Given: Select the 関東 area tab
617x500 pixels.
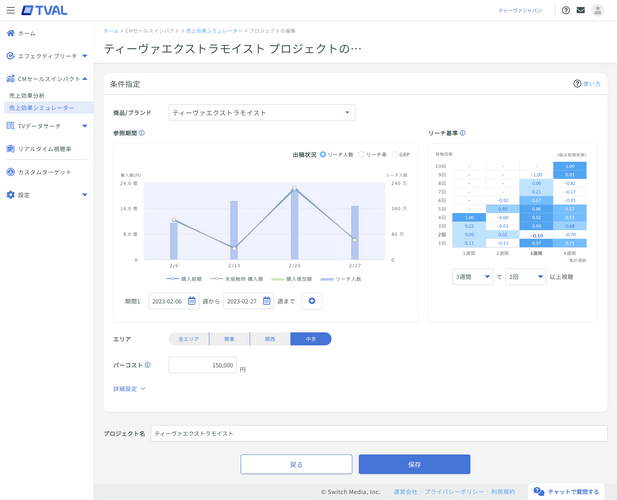Looking at the screenshot, I should [229, 339].
